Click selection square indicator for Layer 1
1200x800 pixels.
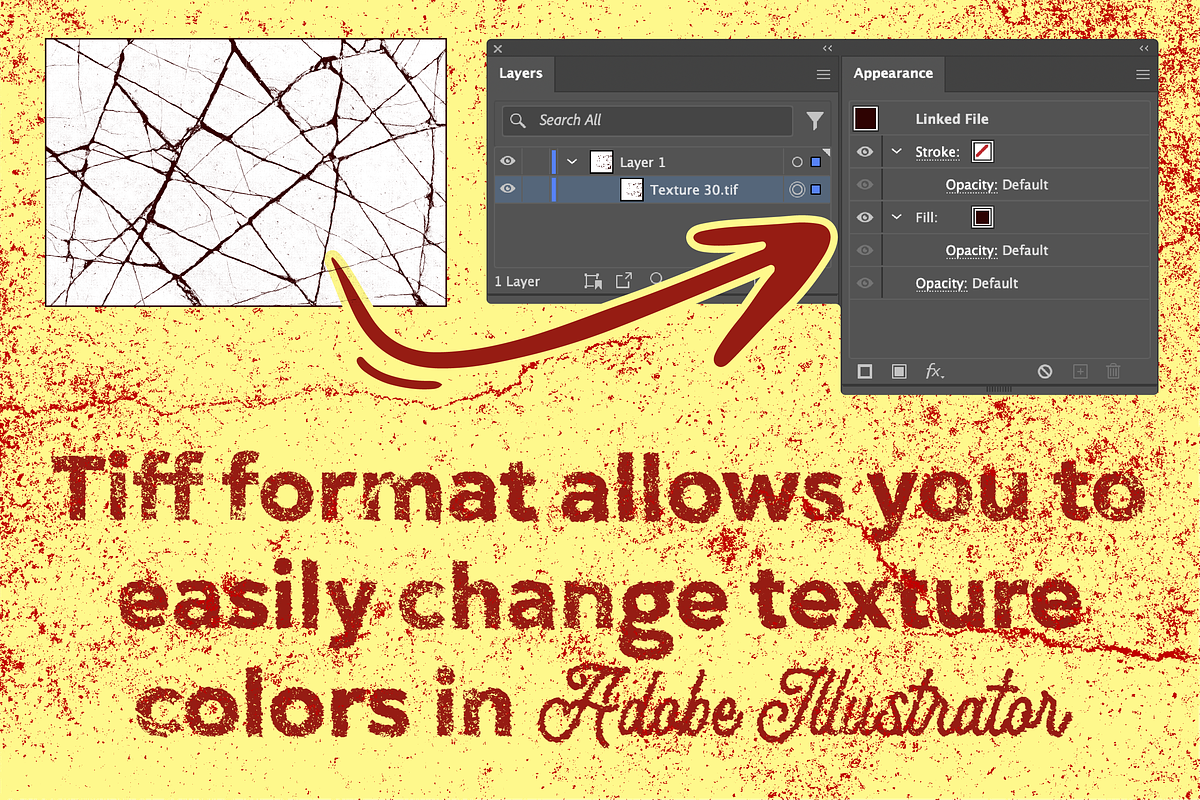[815, 162]
